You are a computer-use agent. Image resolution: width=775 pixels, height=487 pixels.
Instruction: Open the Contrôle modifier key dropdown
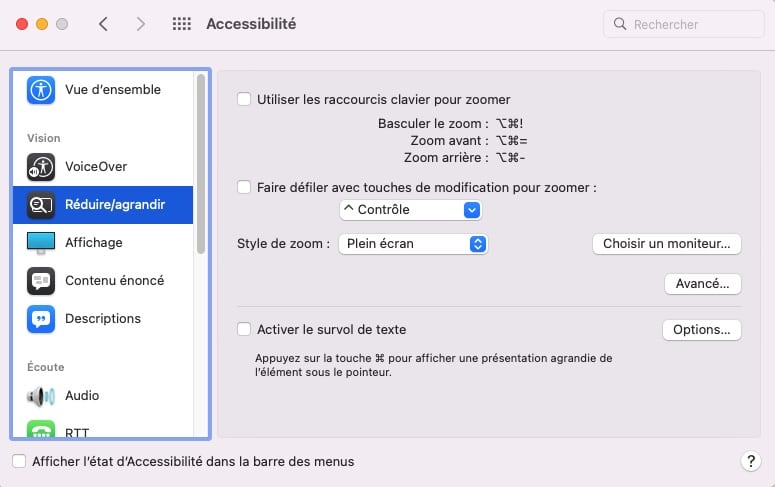point(410,210)
